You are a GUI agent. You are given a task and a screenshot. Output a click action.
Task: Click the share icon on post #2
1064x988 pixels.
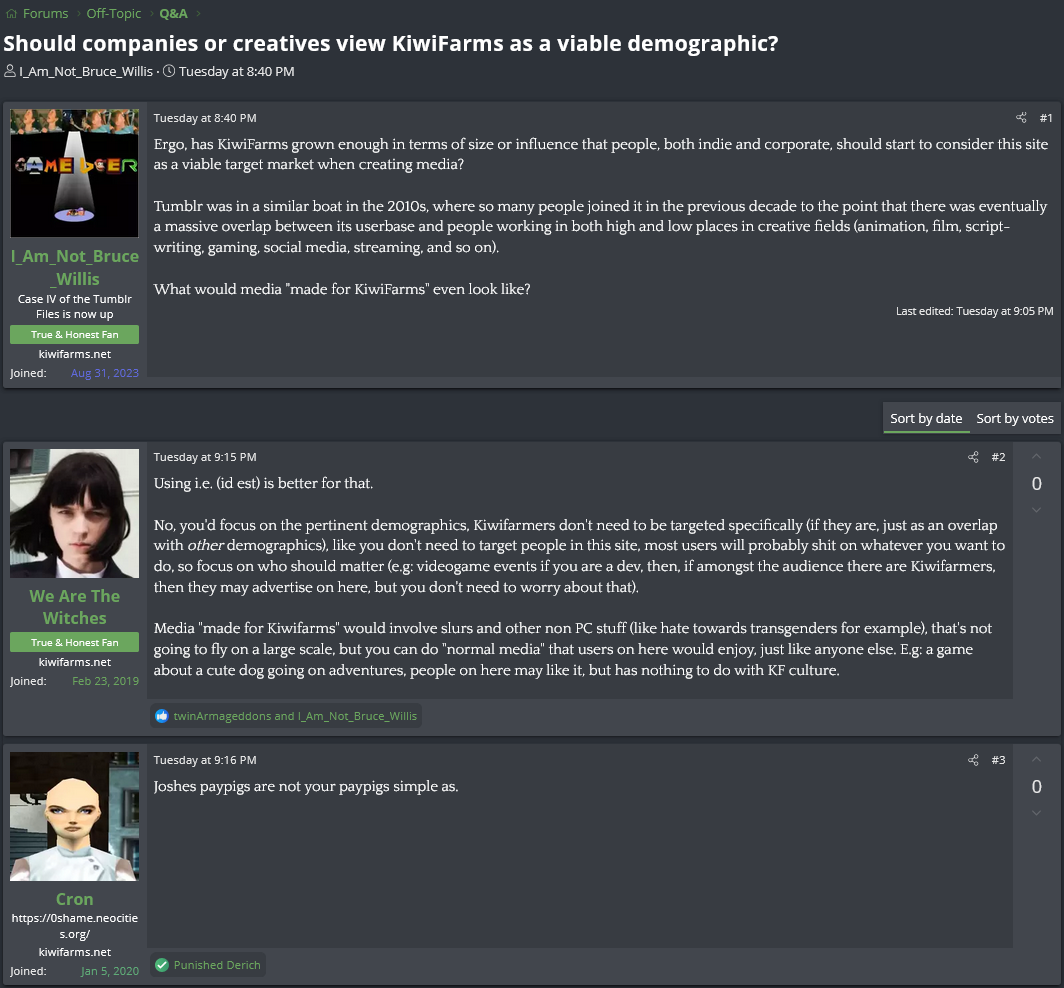(973, 457)
